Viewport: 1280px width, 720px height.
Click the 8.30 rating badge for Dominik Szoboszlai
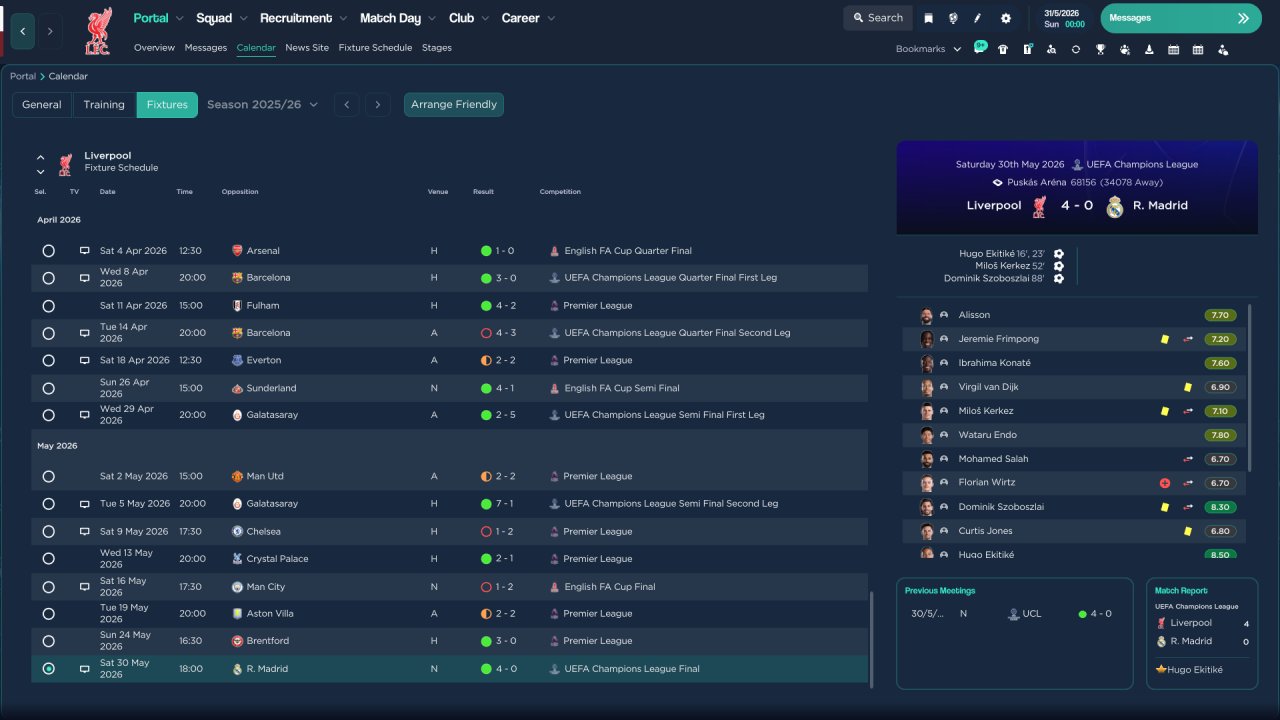coord(1220,507)
